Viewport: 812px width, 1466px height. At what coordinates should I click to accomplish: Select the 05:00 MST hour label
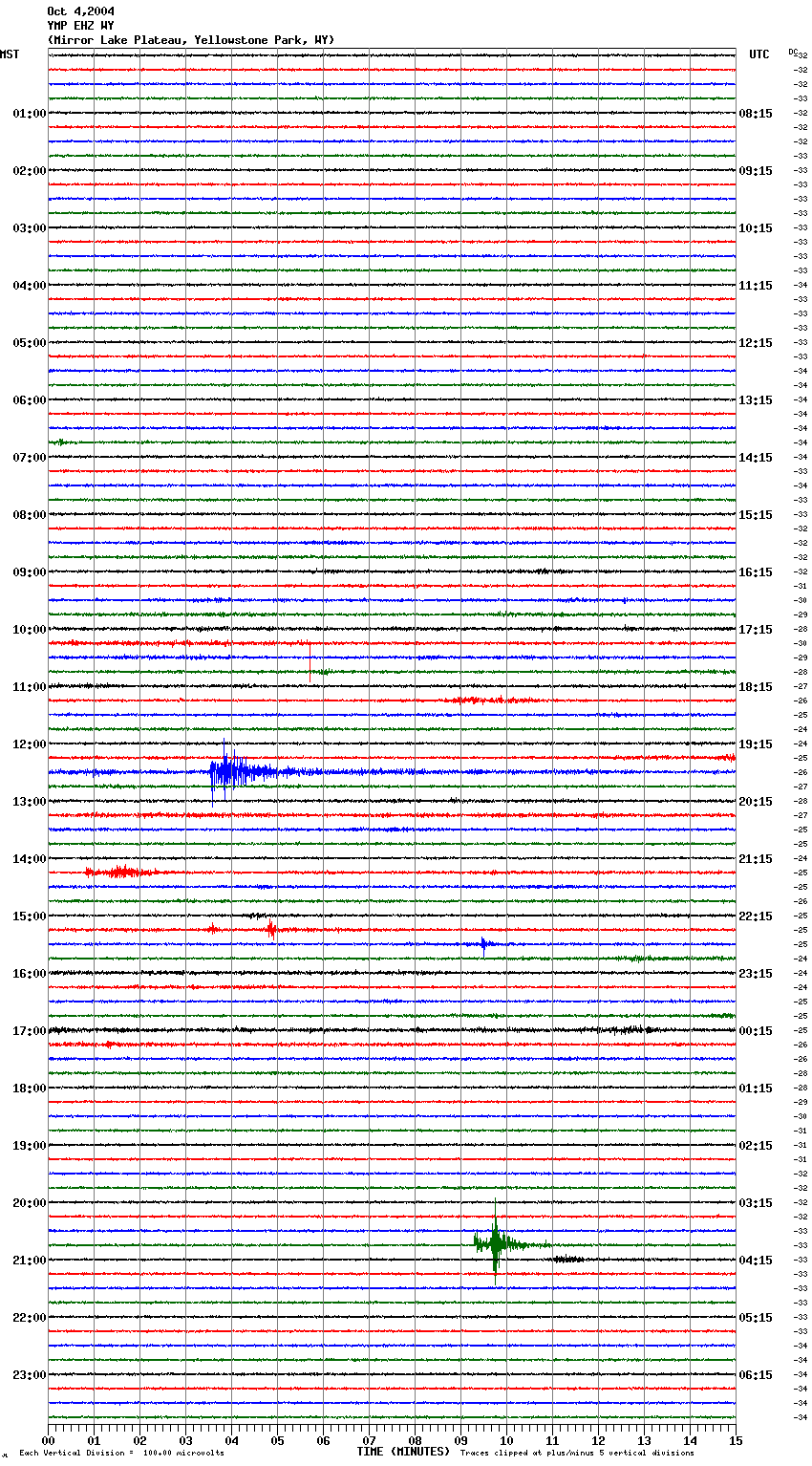pyautogui.click(x=30, y=343)
